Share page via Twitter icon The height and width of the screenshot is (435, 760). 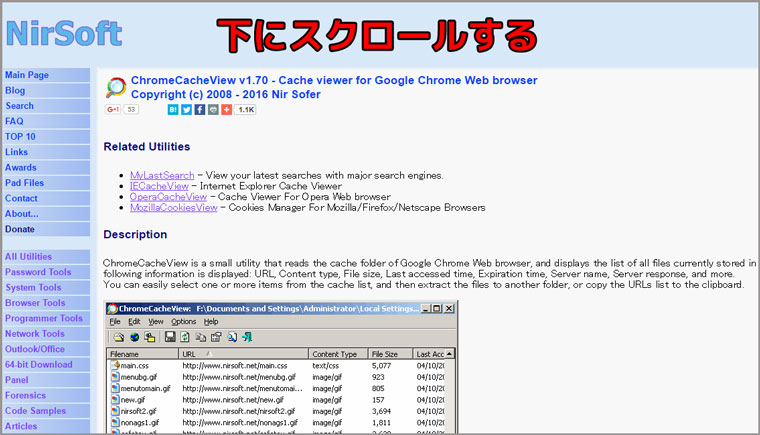(x=186, y=109)
